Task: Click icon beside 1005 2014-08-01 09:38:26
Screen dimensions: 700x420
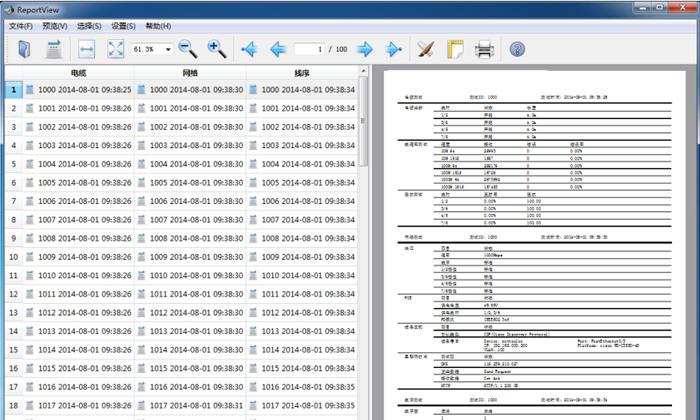Action: pos(29,183)
